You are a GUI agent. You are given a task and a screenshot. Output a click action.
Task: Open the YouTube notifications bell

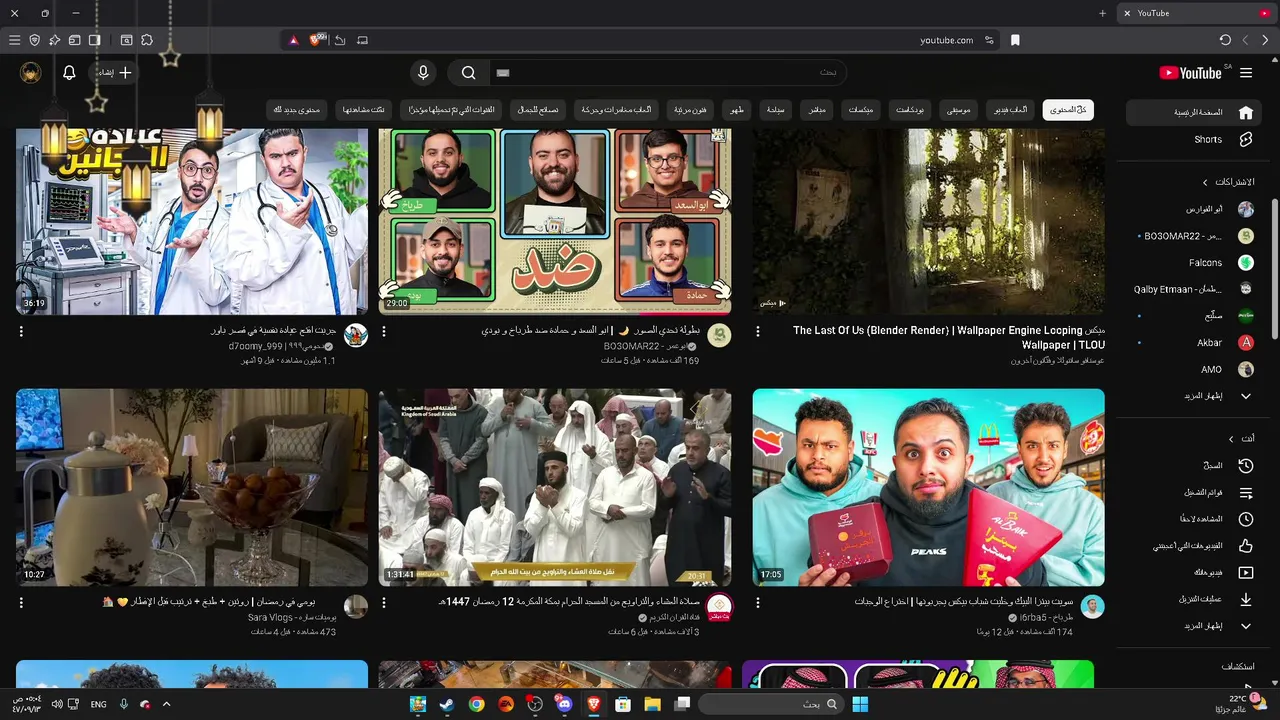69,72
